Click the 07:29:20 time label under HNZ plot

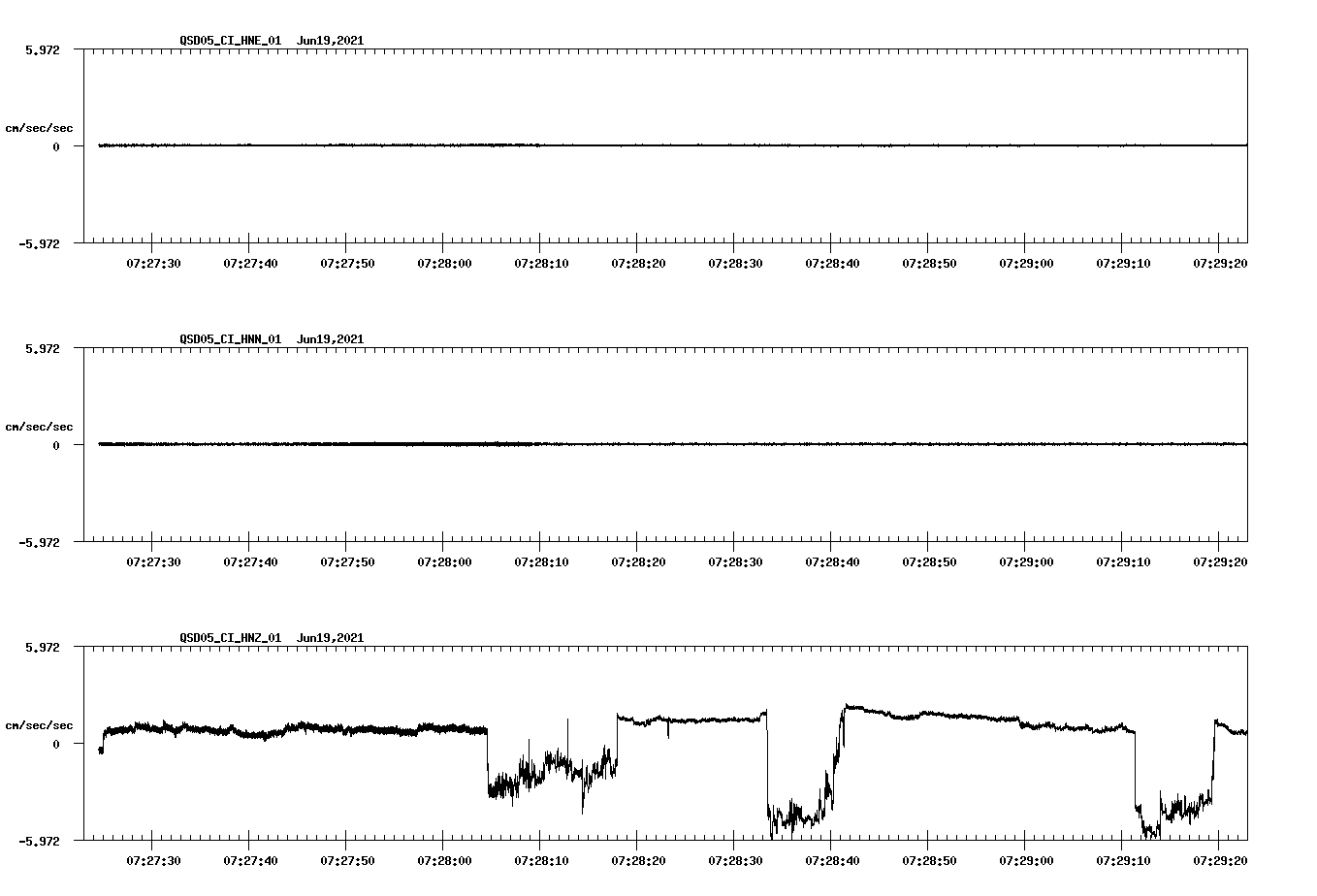[x=1220, y=860]
